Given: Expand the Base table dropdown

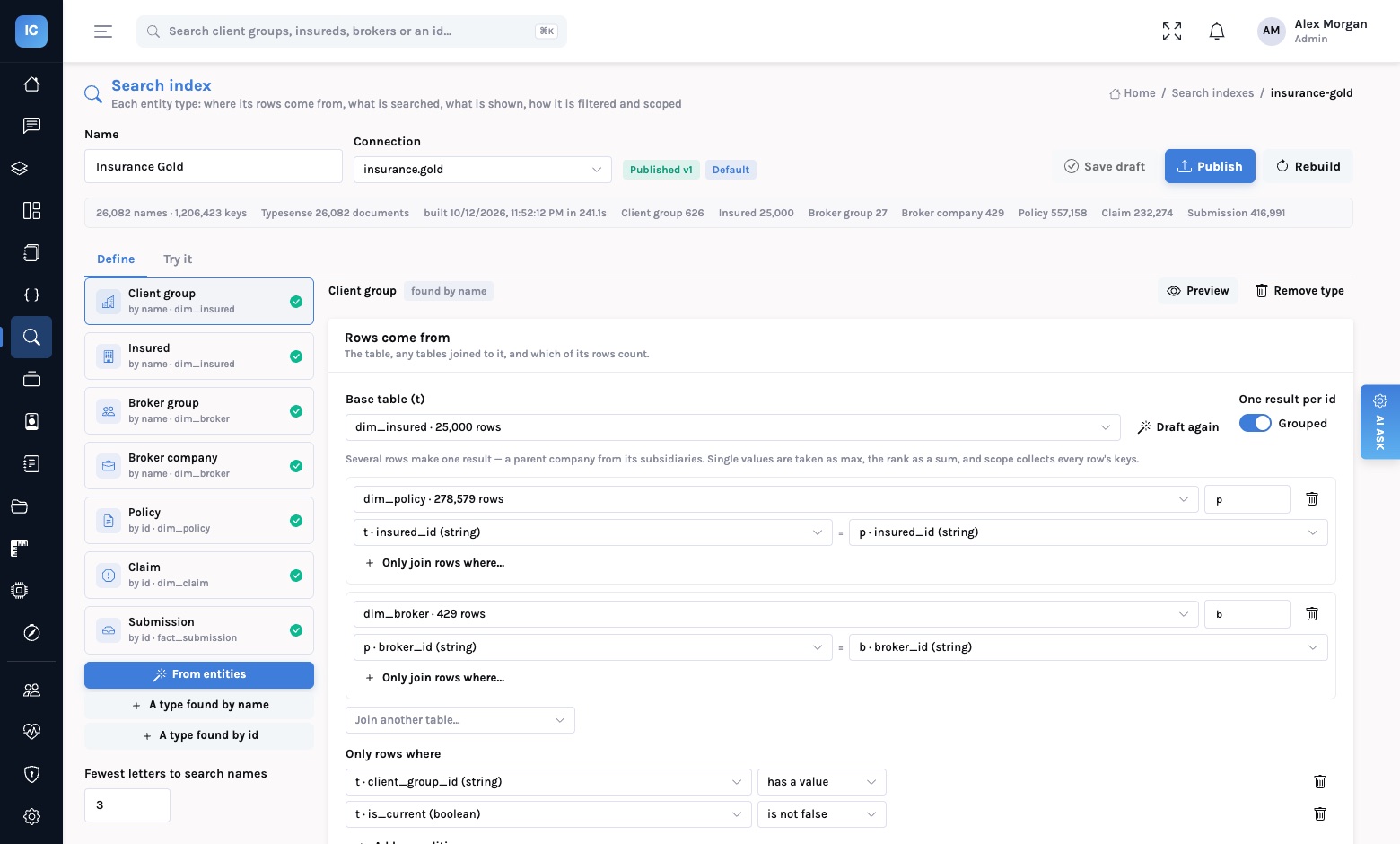Looking at the screenshot, I should (x=733, y=427).
